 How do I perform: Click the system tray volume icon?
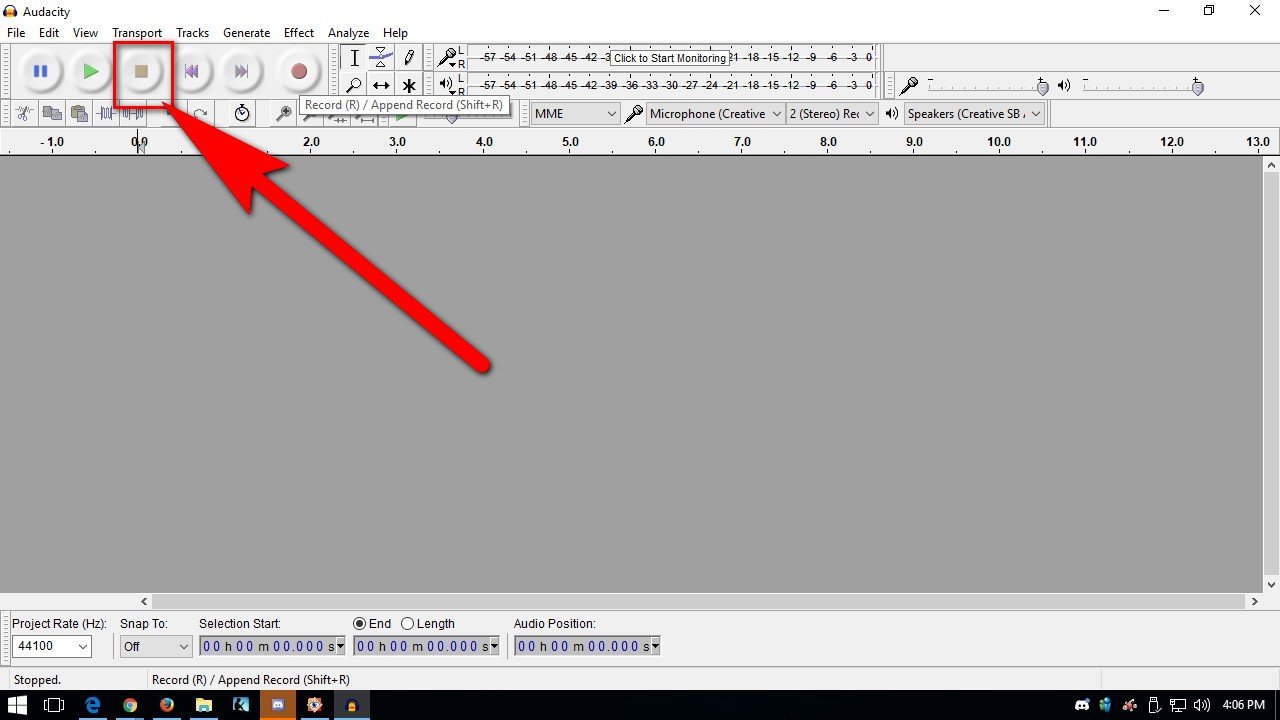pos(1201,705)
